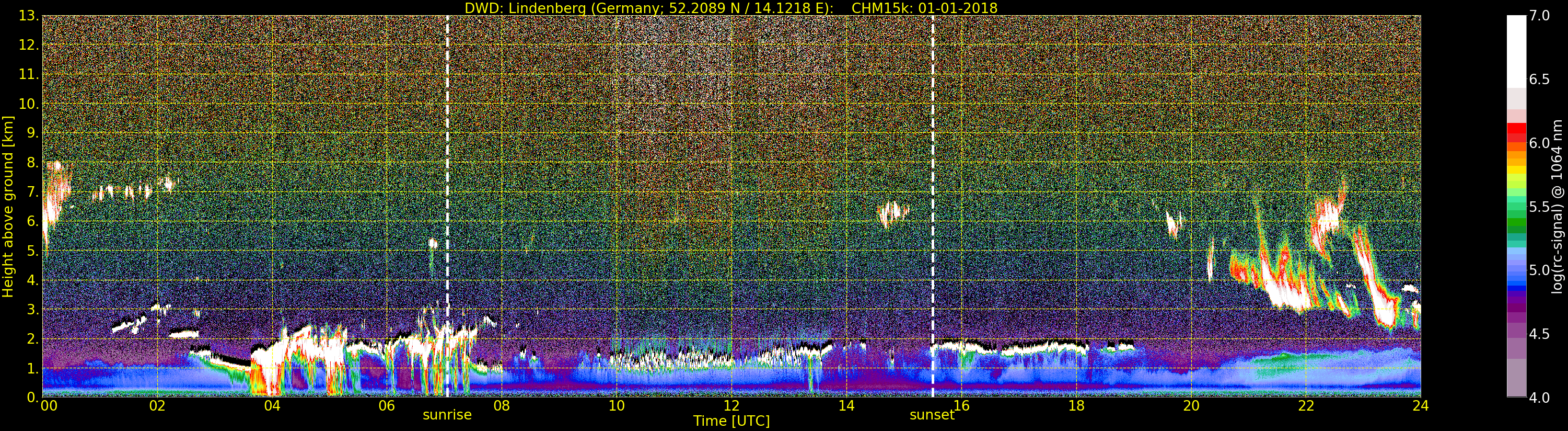Click the time axis tick label '22'
The height and width of the screenshot is (431, 1568).
click(x=1306, y=406)
